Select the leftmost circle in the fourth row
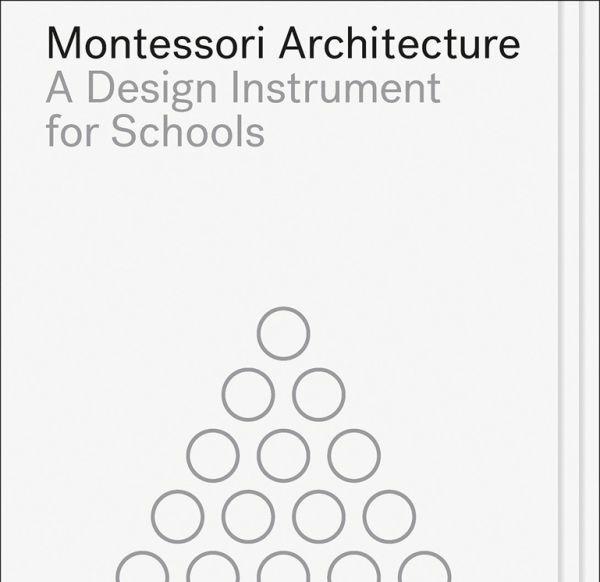Viewport: 600px width, 582px height. (177, 516)
